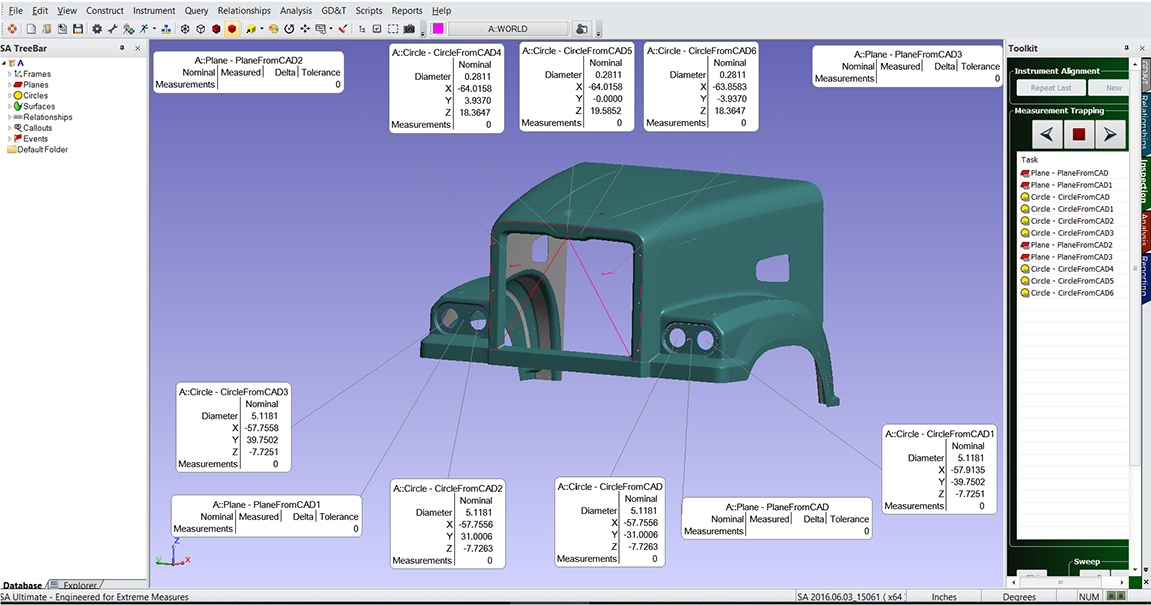Open the GD&T menu
This screenshot has width=1151, height=605.
click(x=333, y=11)
